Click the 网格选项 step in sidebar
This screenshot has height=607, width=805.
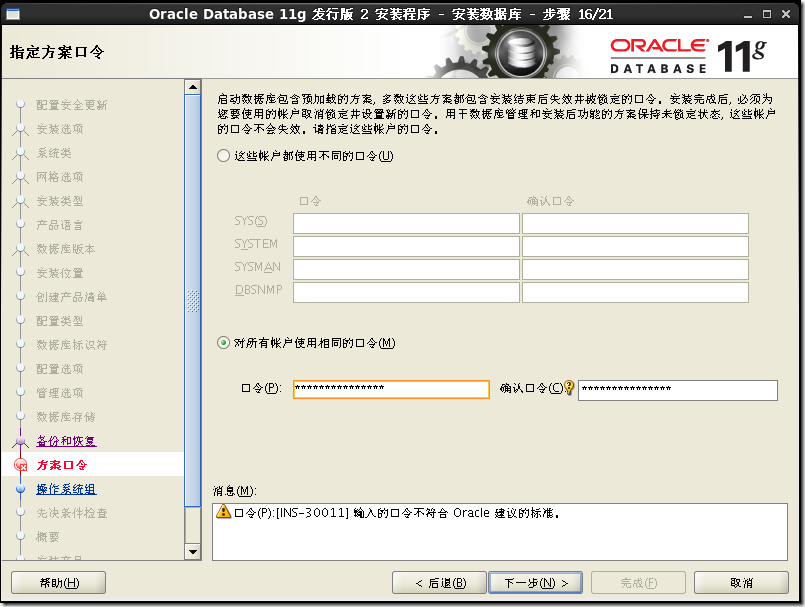pyautogui.click(x=60, y=177)
